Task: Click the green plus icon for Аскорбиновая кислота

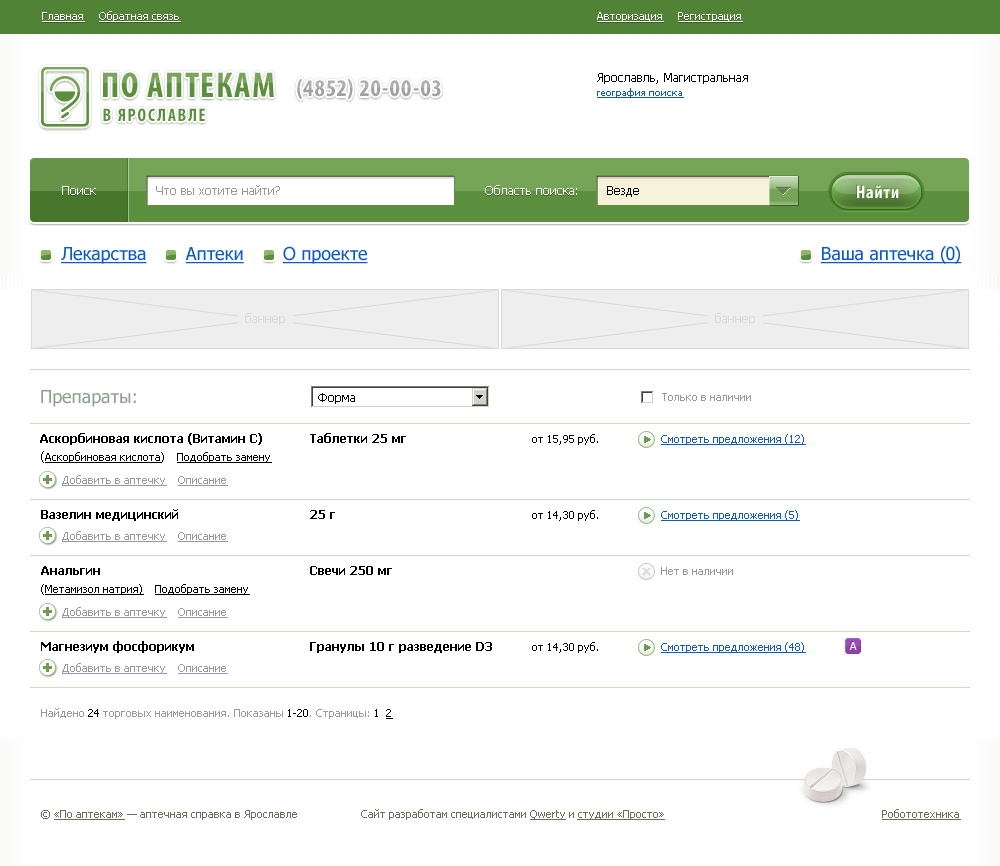Action: coord(47,480)
